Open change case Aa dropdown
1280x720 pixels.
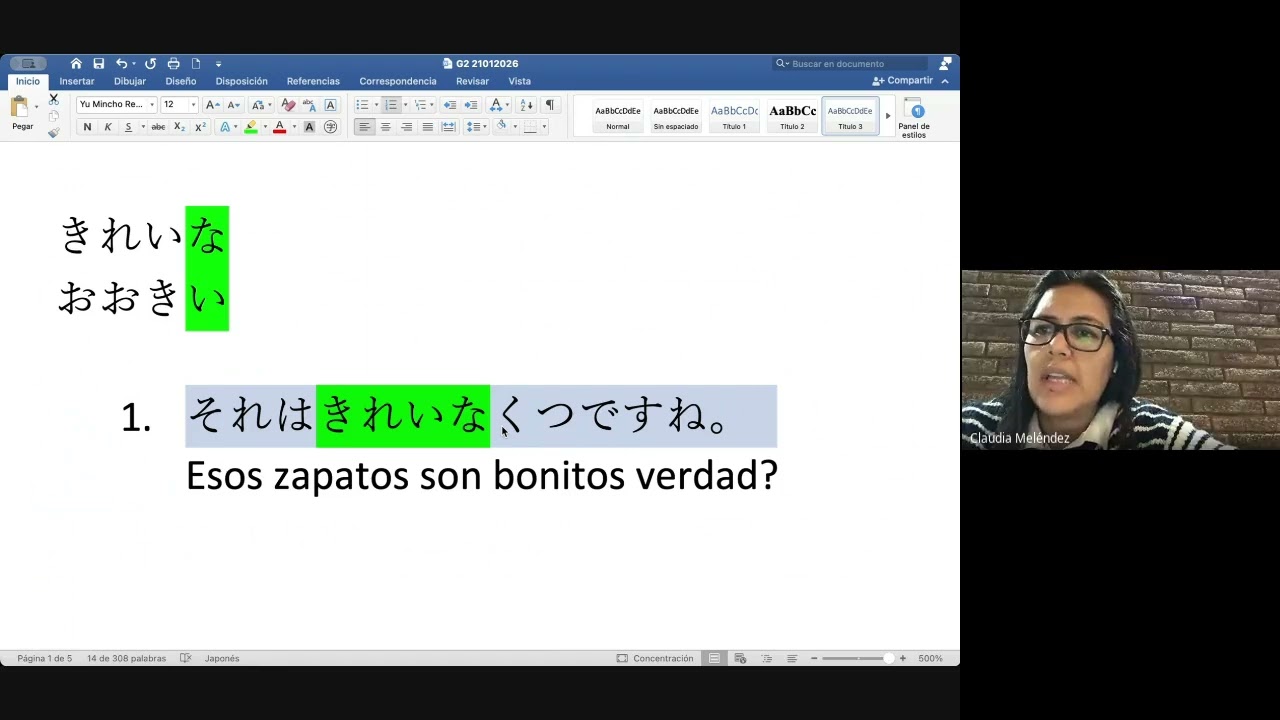click(259, 104)
